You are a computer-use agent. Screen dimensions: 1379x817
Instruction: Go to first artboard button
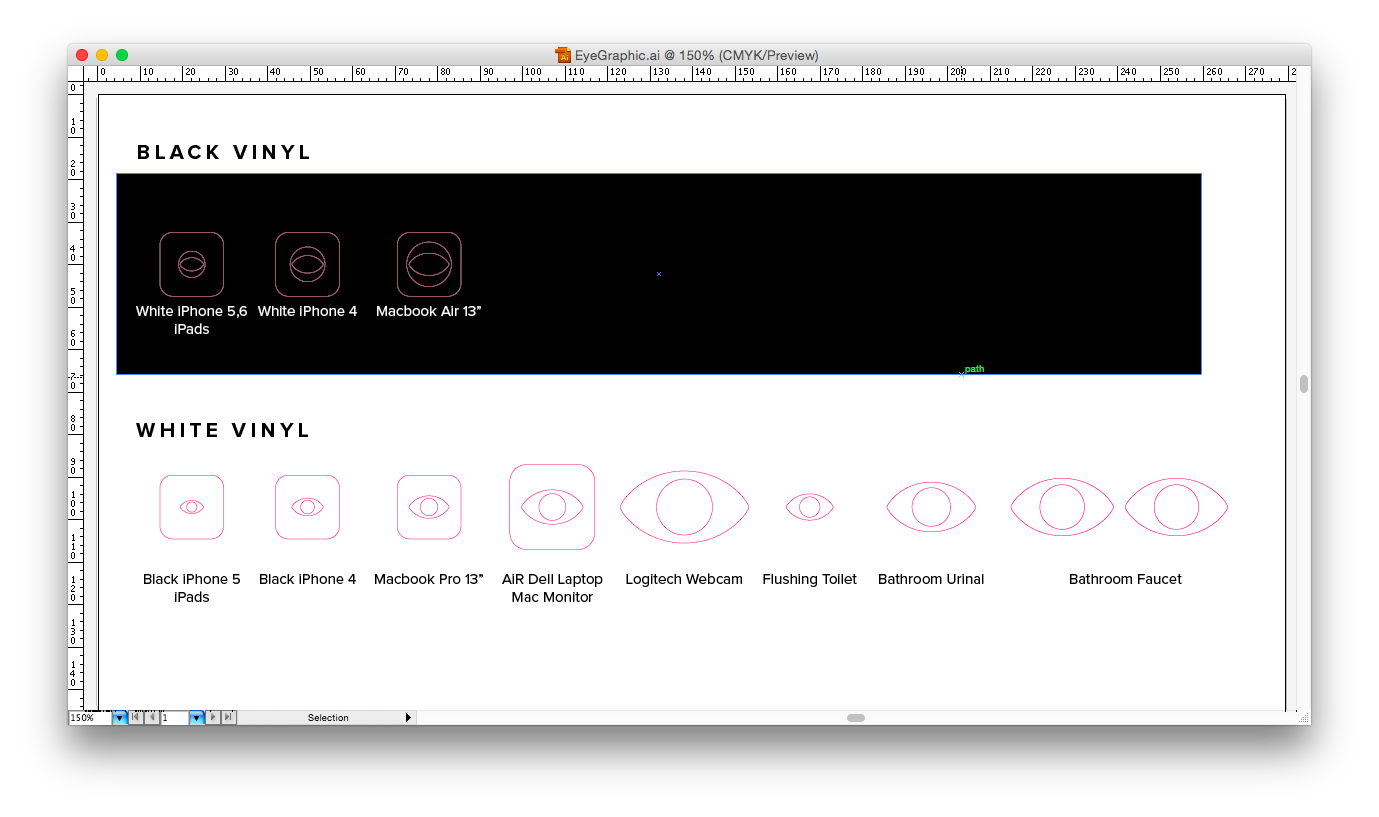tap(136, 718)
